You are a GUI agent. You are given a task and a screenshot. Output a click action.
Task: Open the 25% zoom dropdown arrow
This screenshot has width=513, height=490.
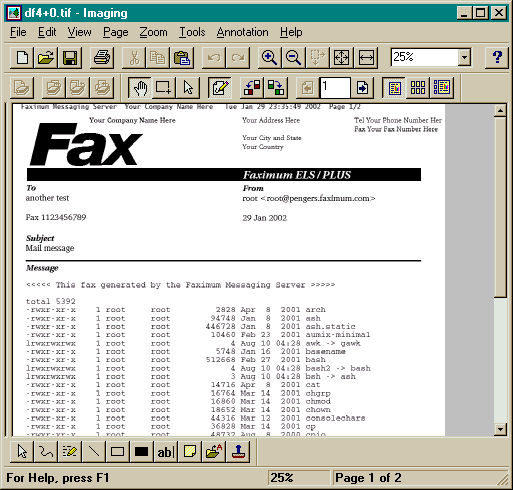click(x=464, y=58)
